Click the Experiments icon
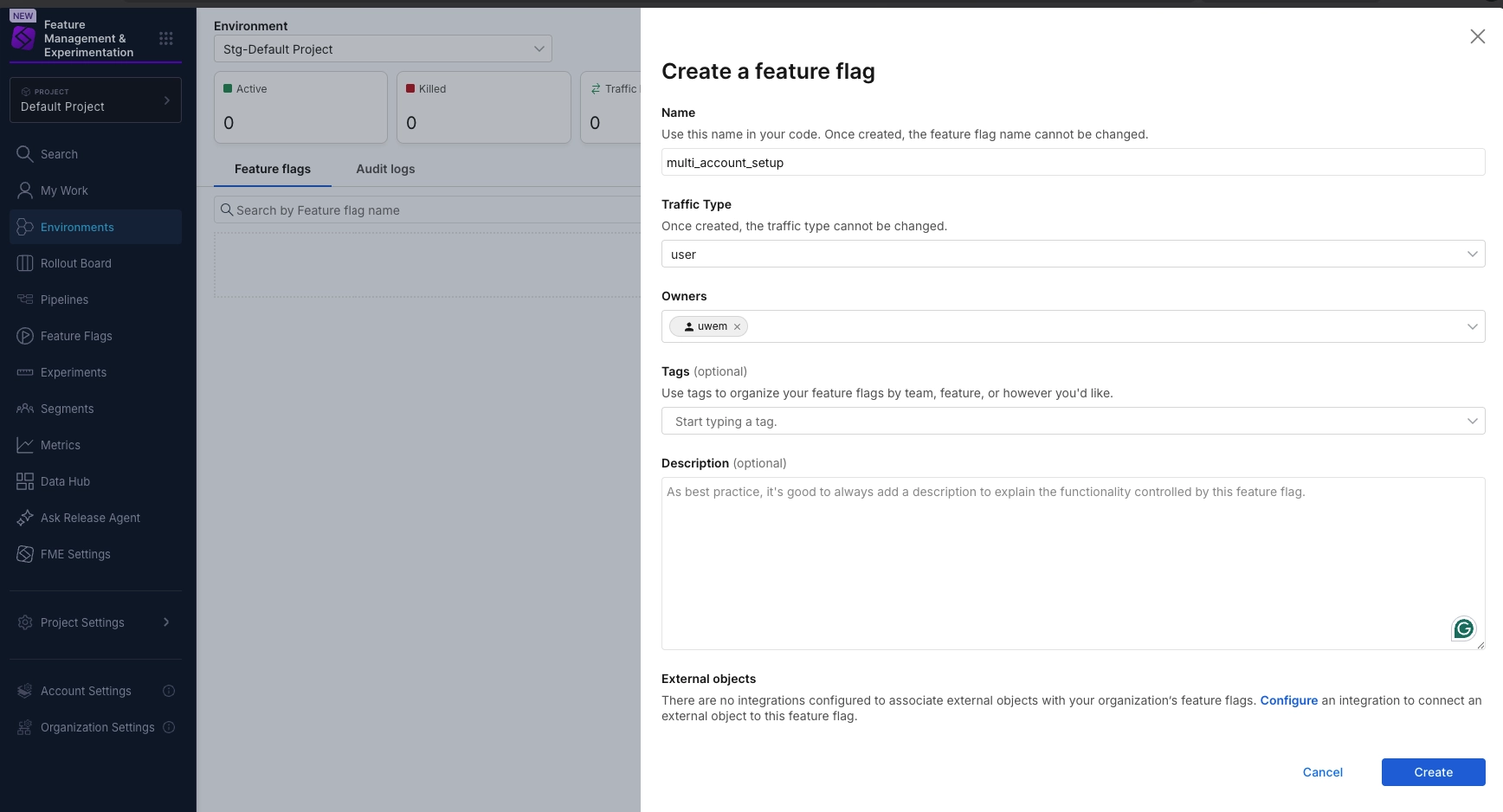 25,372
